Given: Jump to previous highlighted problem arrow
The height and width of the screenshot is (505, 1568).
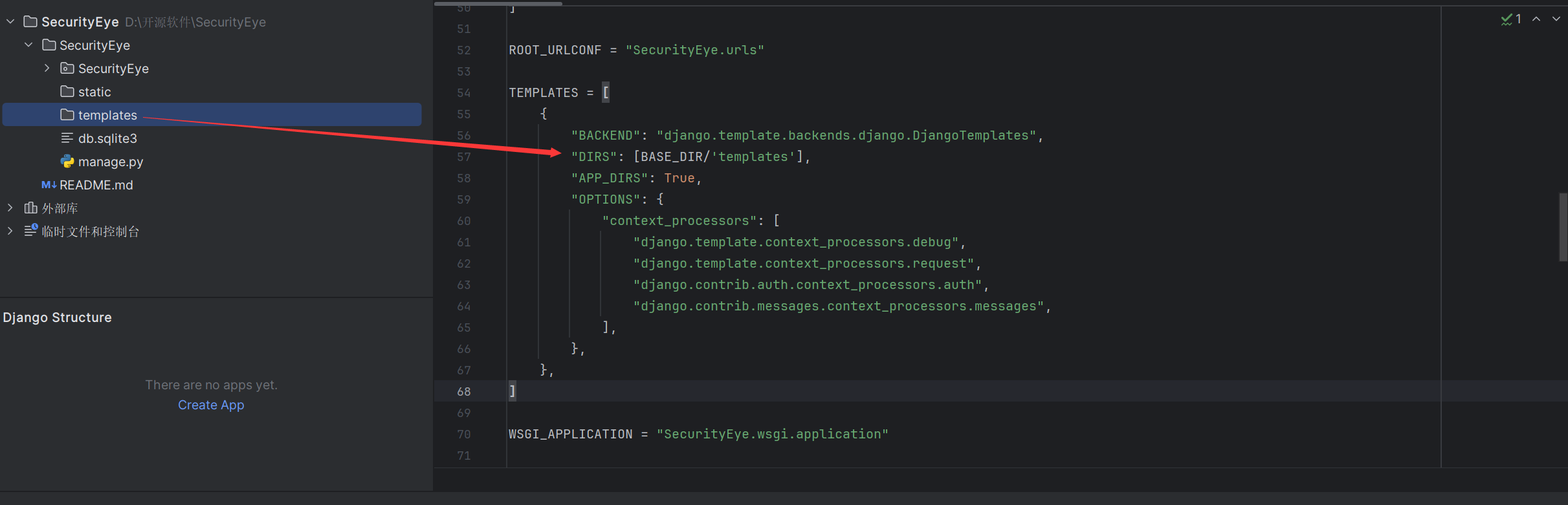Looking at the screenshot, I should pos(1536,19).
